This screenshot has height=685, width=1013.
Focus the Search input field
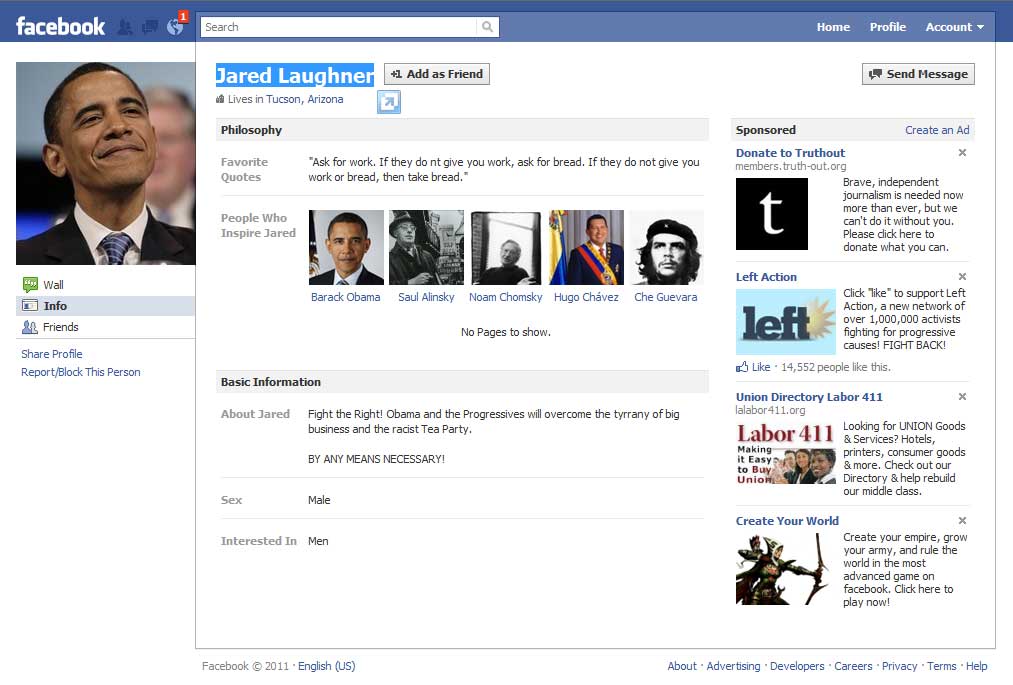click(x=339, y=26)
